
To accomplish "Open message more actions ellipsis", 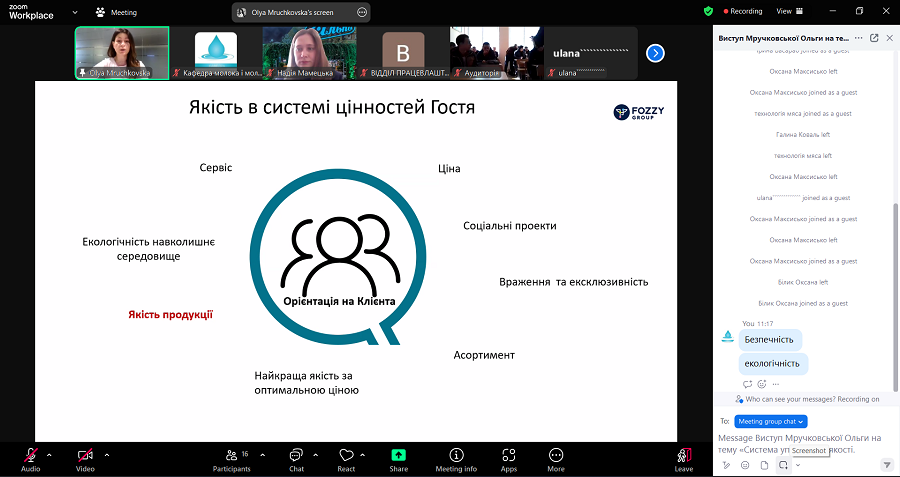I will [x=776, y=384].
